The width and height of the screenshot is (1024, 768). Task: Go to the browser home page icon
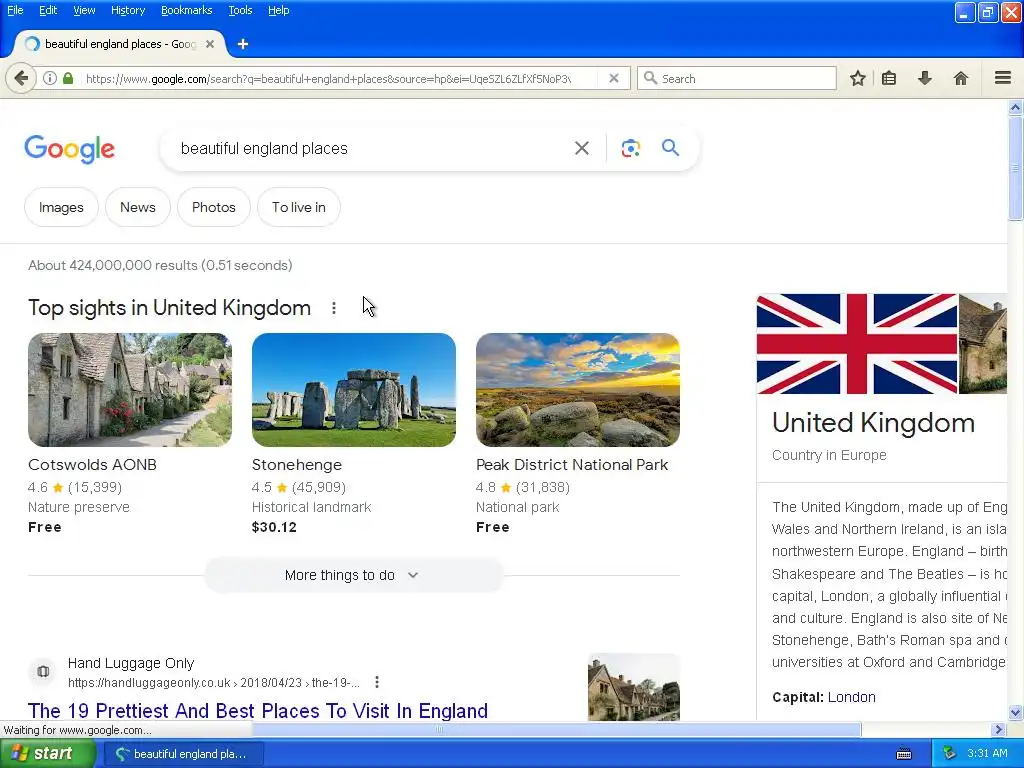pos(961,78)
